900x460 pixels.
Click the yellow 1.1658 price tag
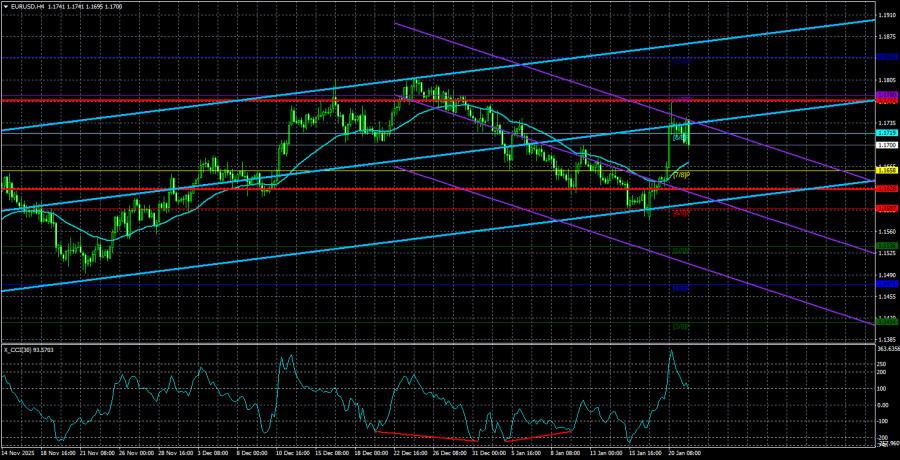(x=887, y=171)
